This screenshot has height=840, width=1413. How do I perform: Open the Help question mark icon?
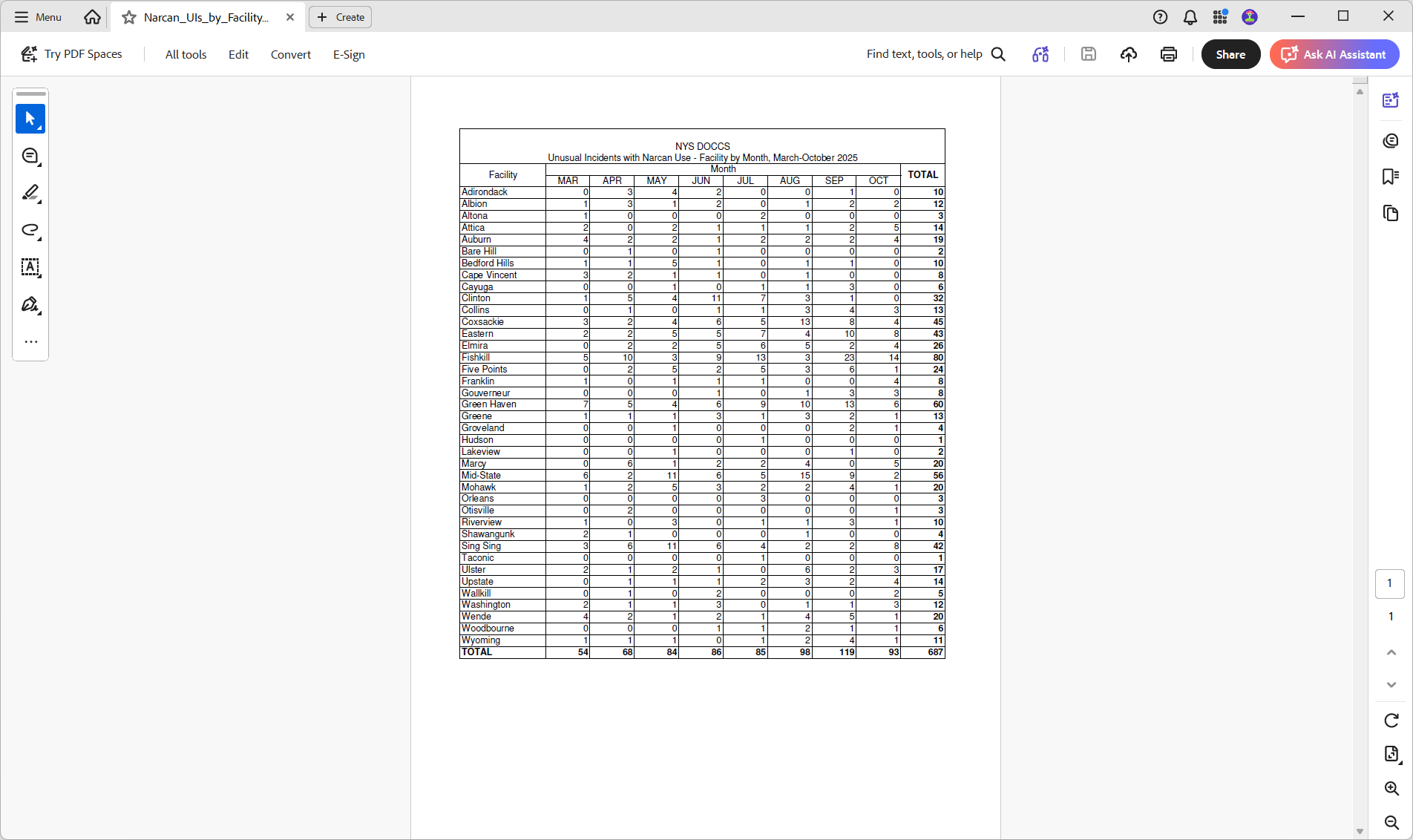tap(1160, 17)
